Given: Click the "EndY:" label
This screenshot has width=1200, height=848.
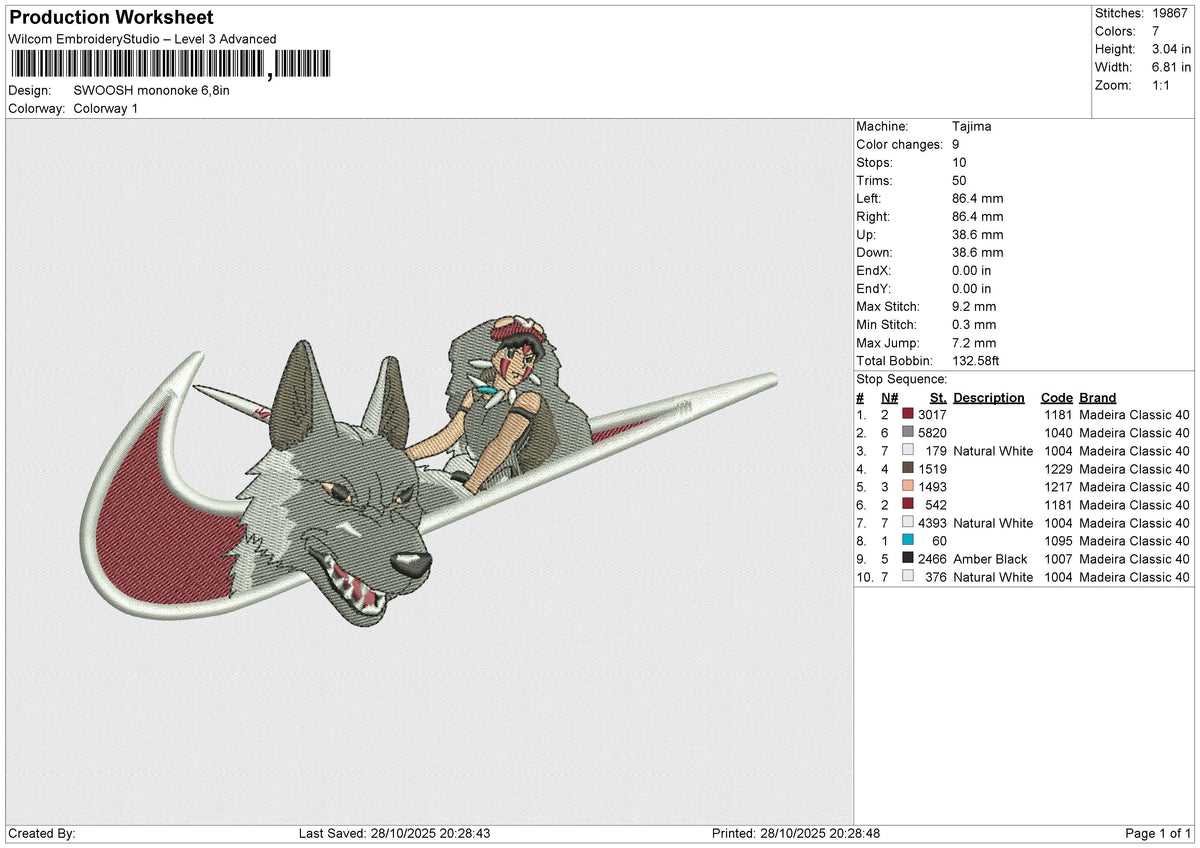Looking at the screenshot, I should (874, 289).
